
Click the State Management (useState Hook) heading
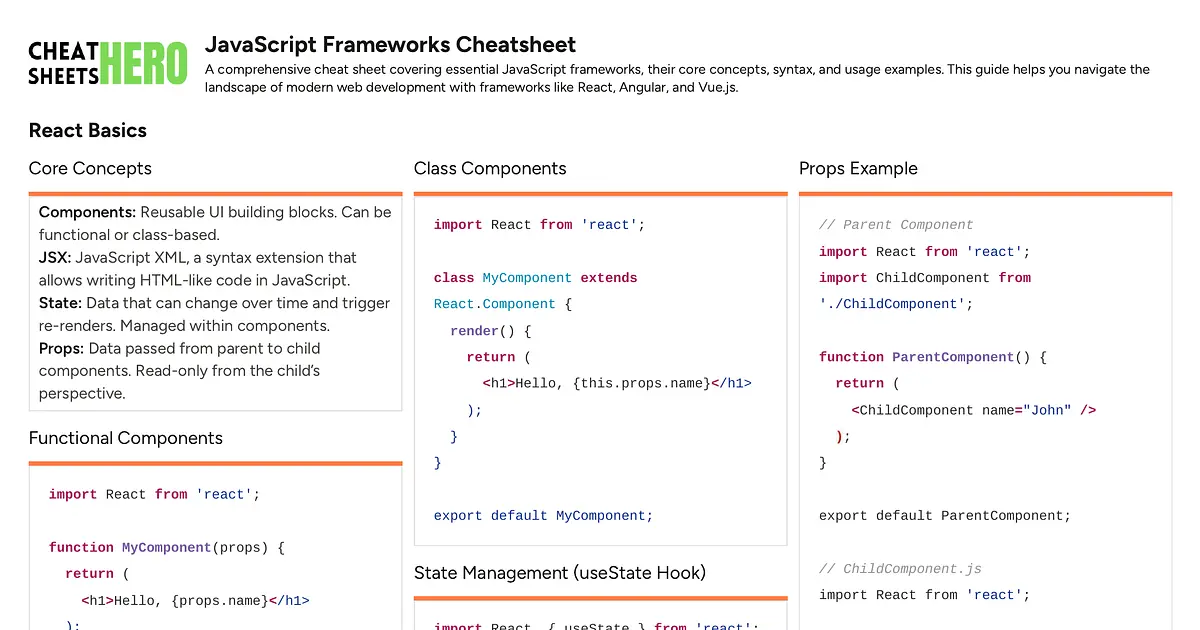click(x=559, y=572)
